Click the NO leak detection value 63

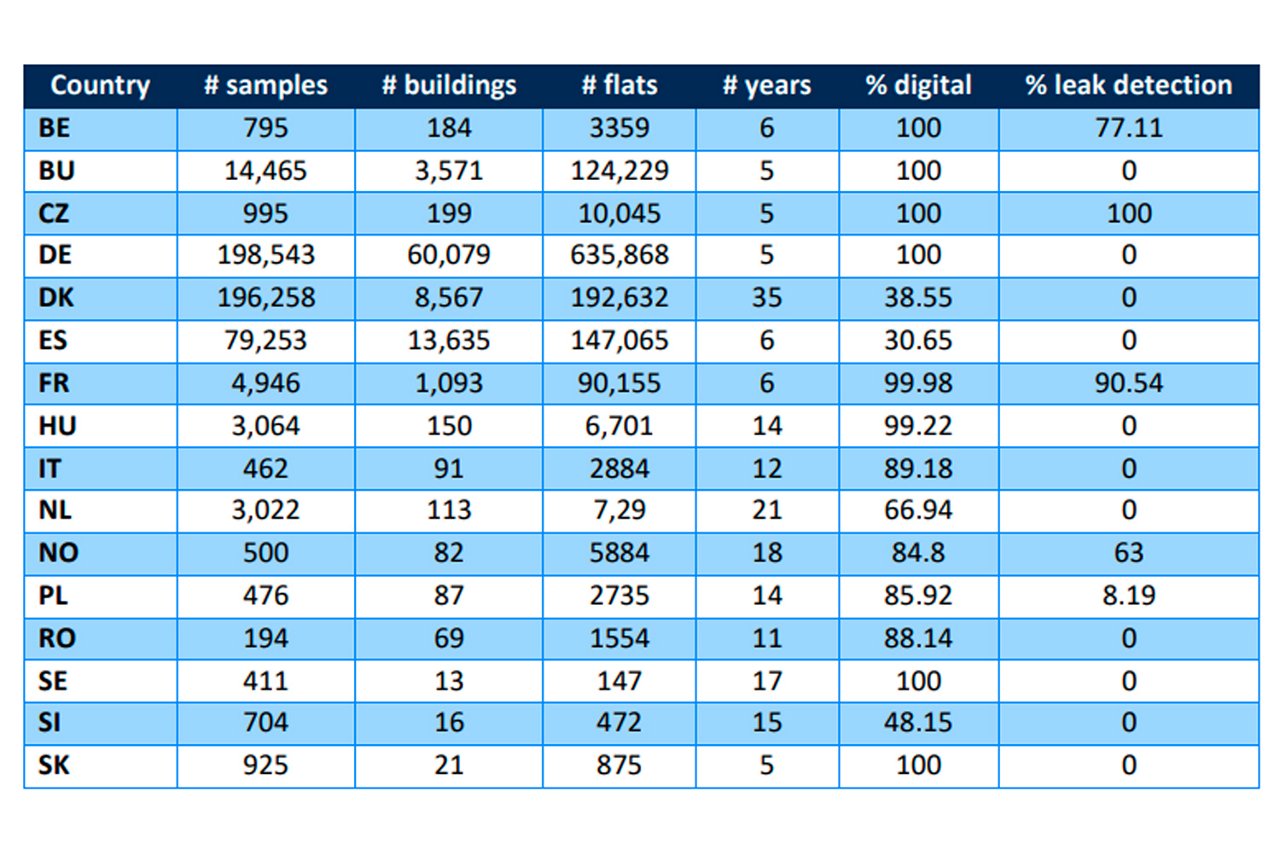tap(1128, 553)
